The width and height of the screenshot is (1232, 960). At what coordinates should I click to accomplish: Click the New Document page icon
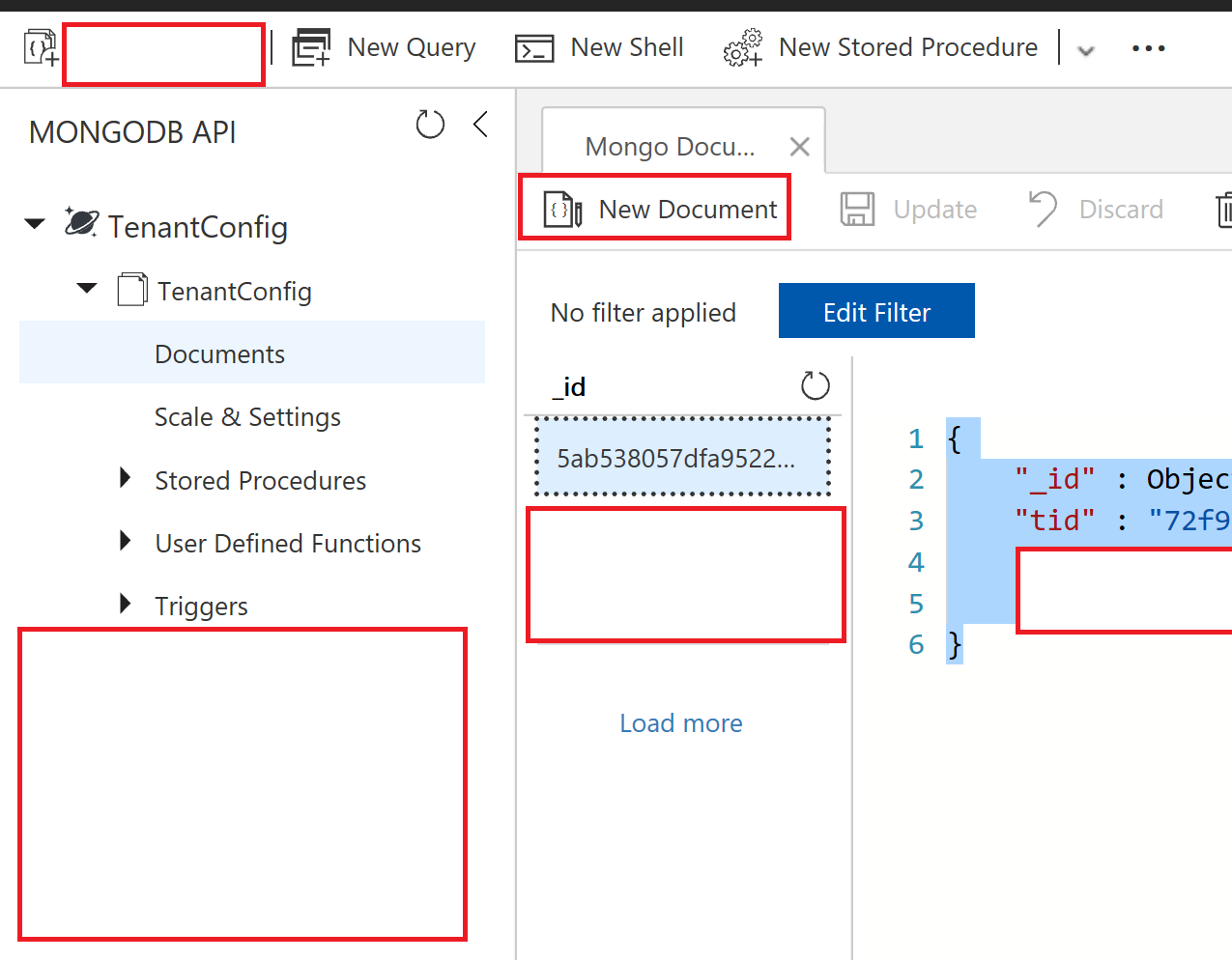[562, 210]
